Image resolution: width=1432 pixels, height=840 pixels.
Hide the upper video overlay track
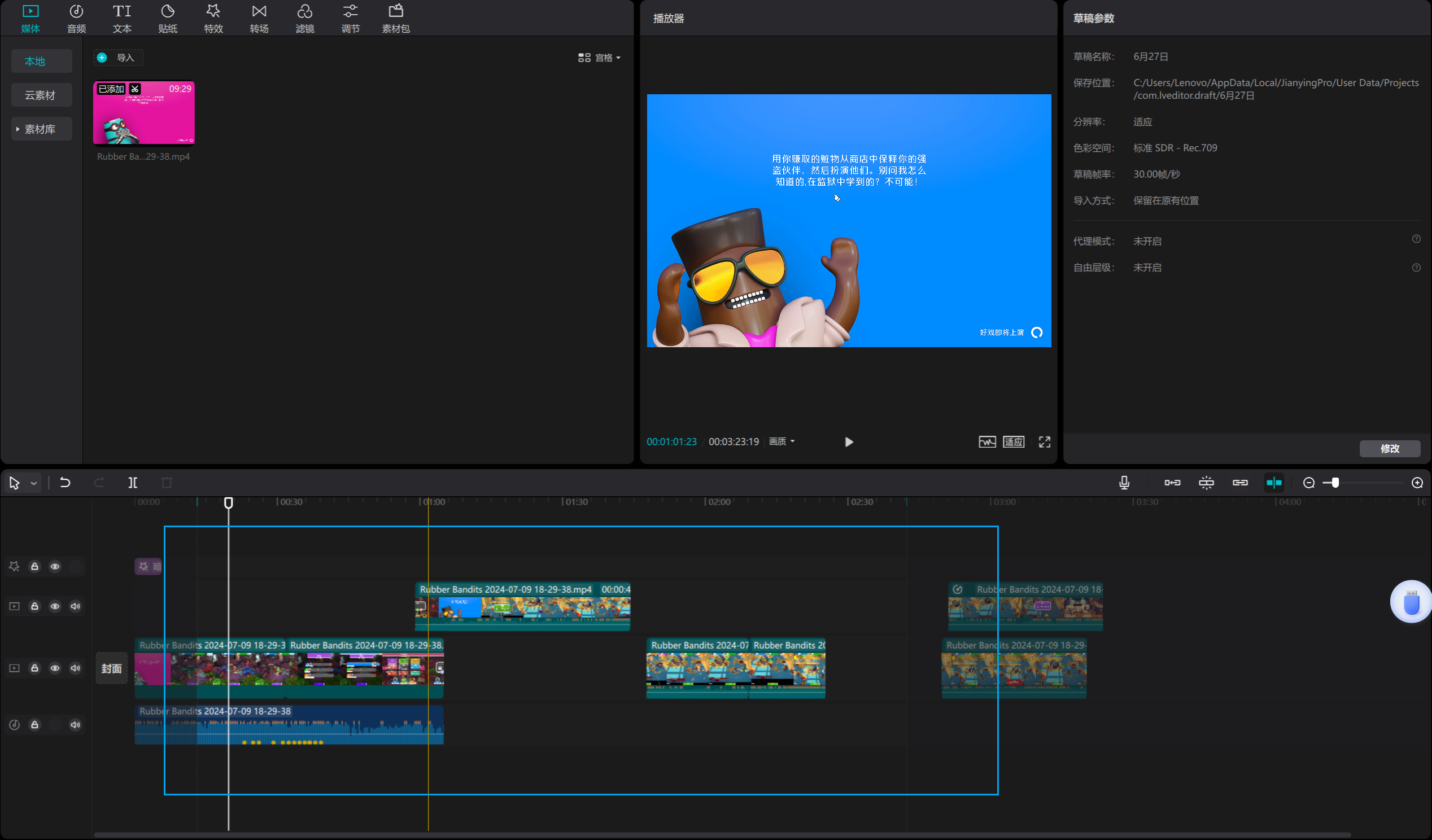point(55,606)
